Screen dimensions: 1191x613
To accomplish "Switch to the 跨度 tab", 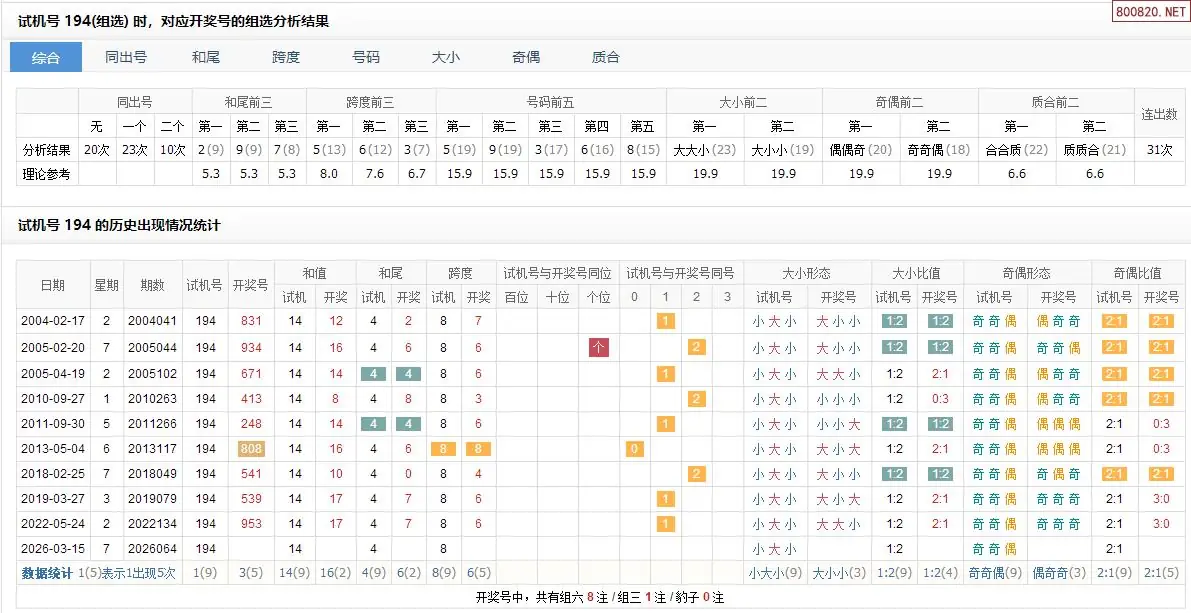I will click(x=286, y=57).
